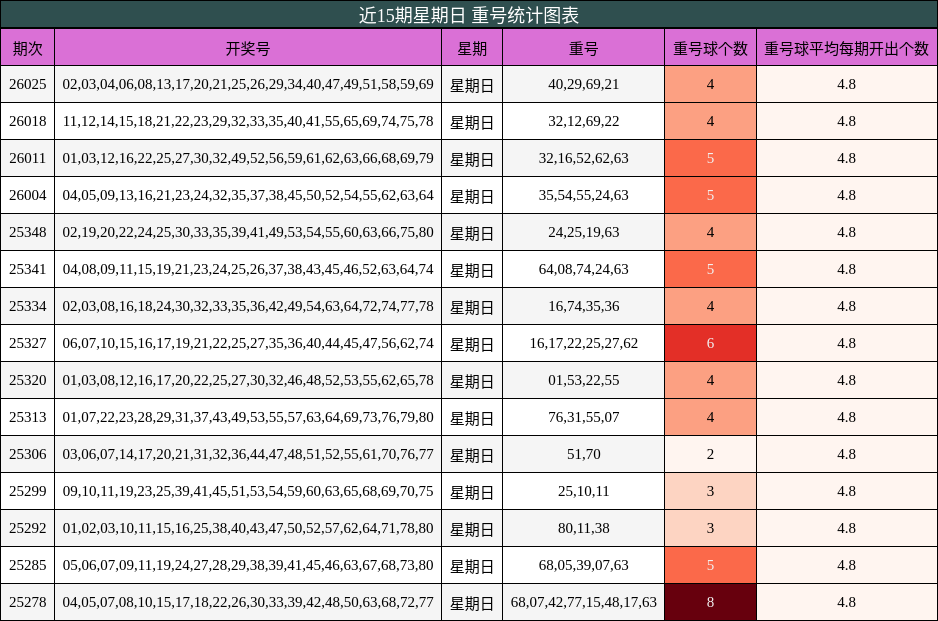Click the count cell showing 2 for 25306
938x621 pixels.
click(x=710, y=454)
